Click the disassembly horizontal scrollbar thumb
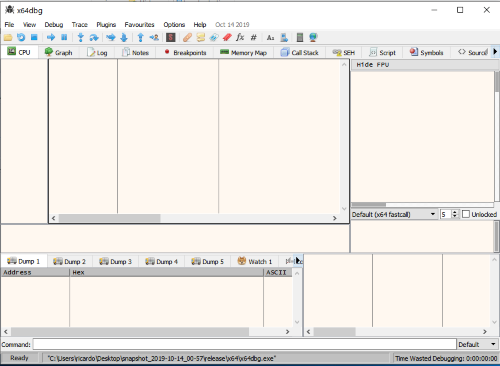Image resolution: width=500 pixels, height=366 pixels. coord(109,218)
